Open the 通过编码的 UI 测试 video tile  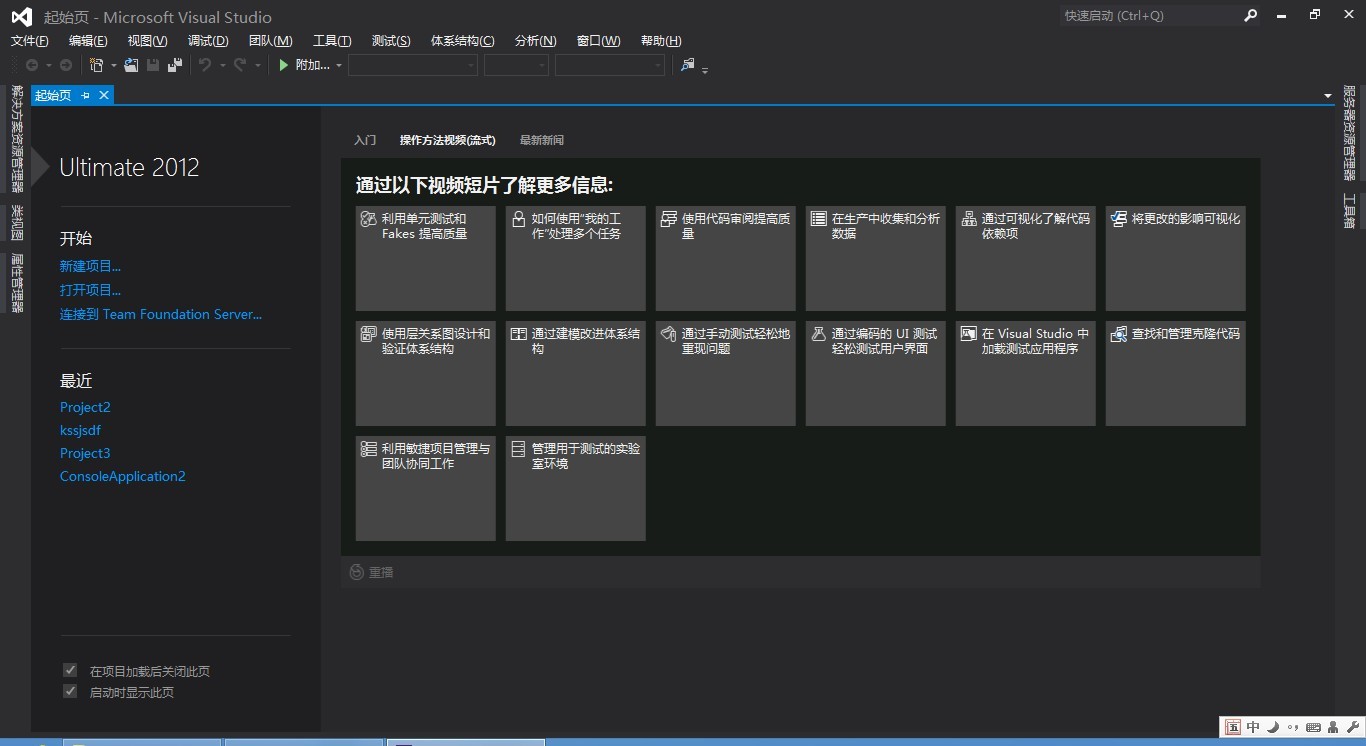pyautogui.click(x=875, y=373)
